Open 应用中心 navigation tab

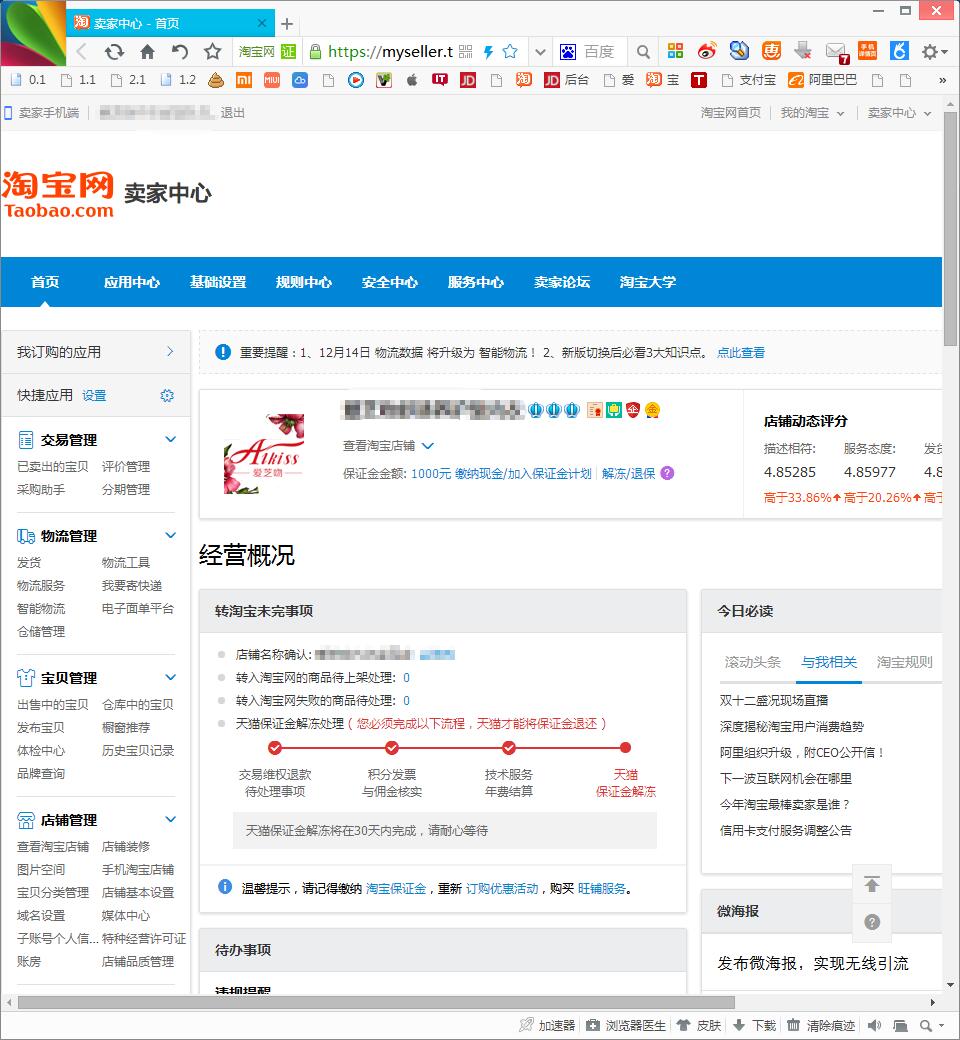coord(131,282)
